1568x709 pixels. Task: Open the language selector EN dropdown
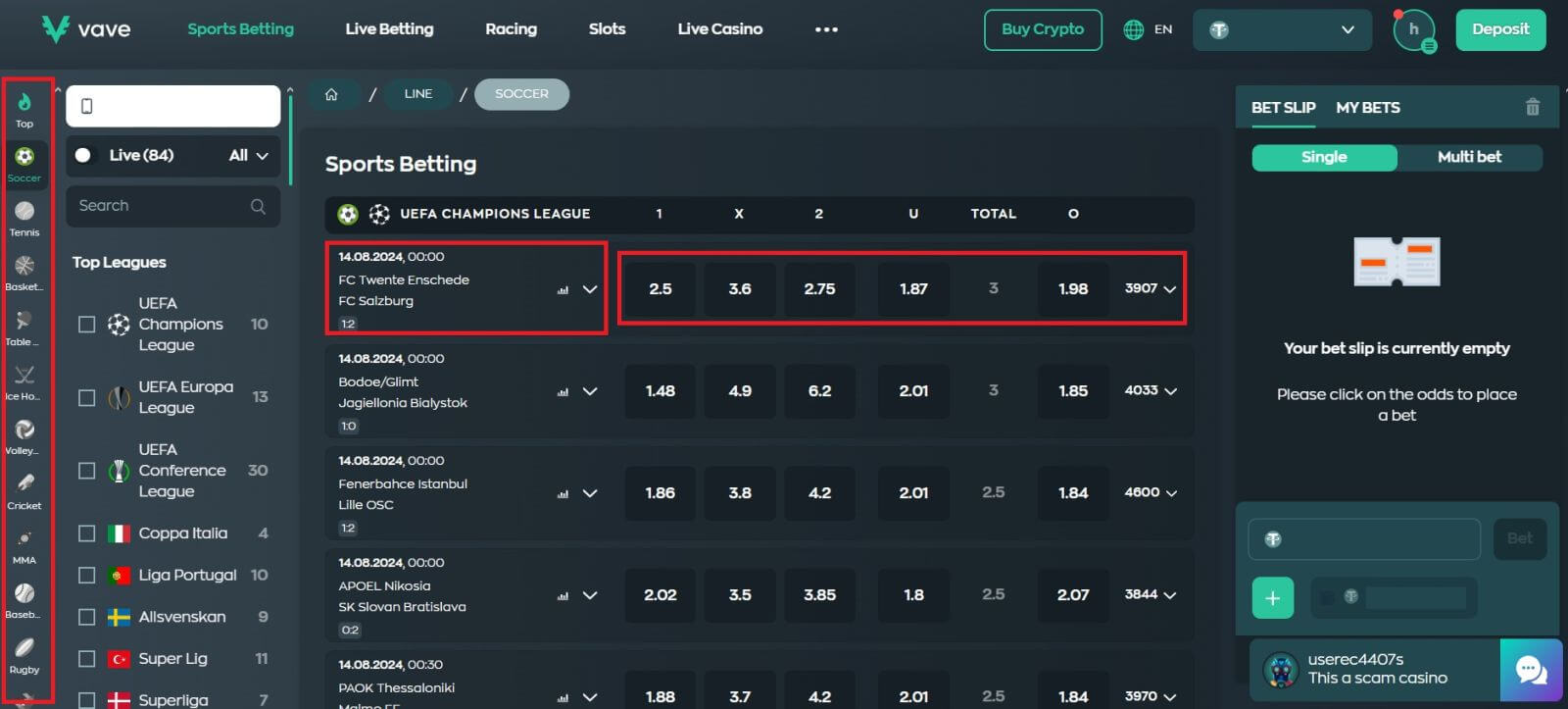coord(1149,29)
